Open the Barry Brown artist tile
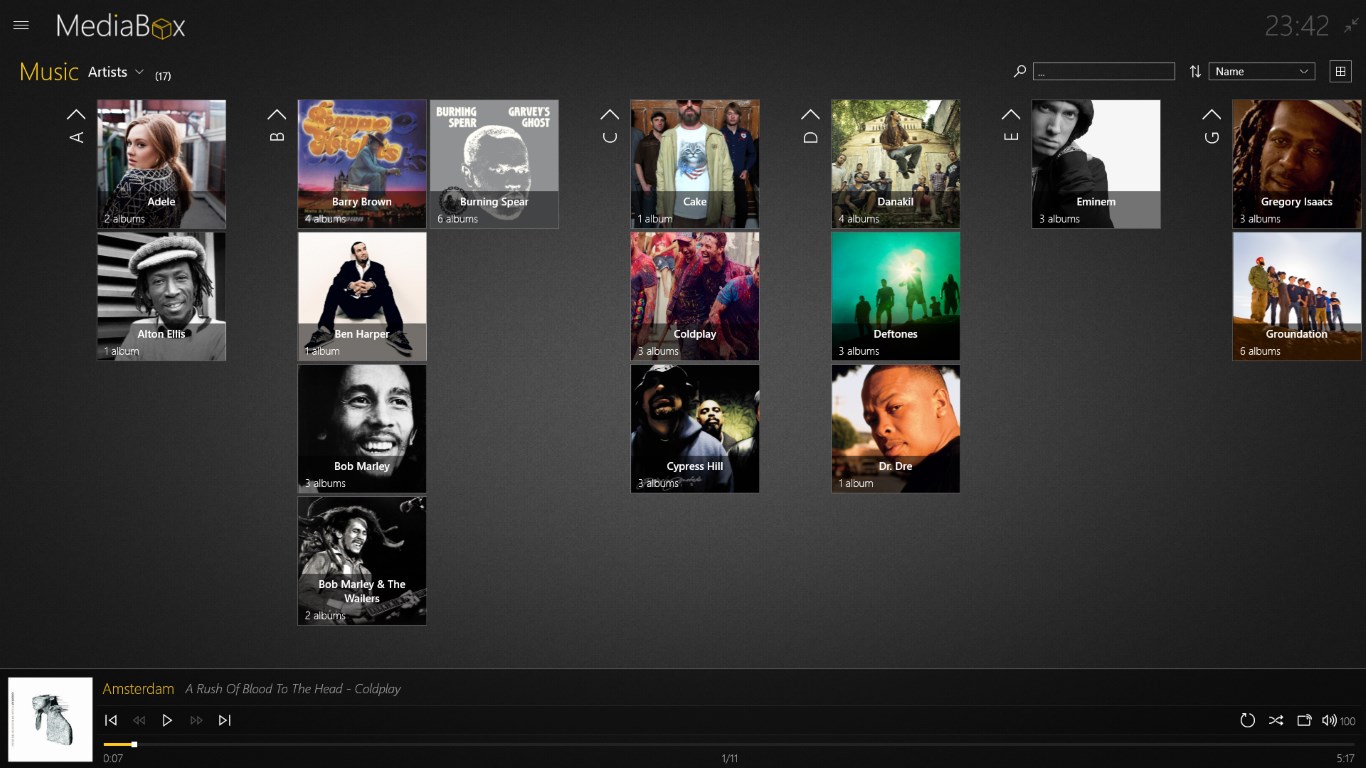The image size is (1366, 768). tap(362, 164)
